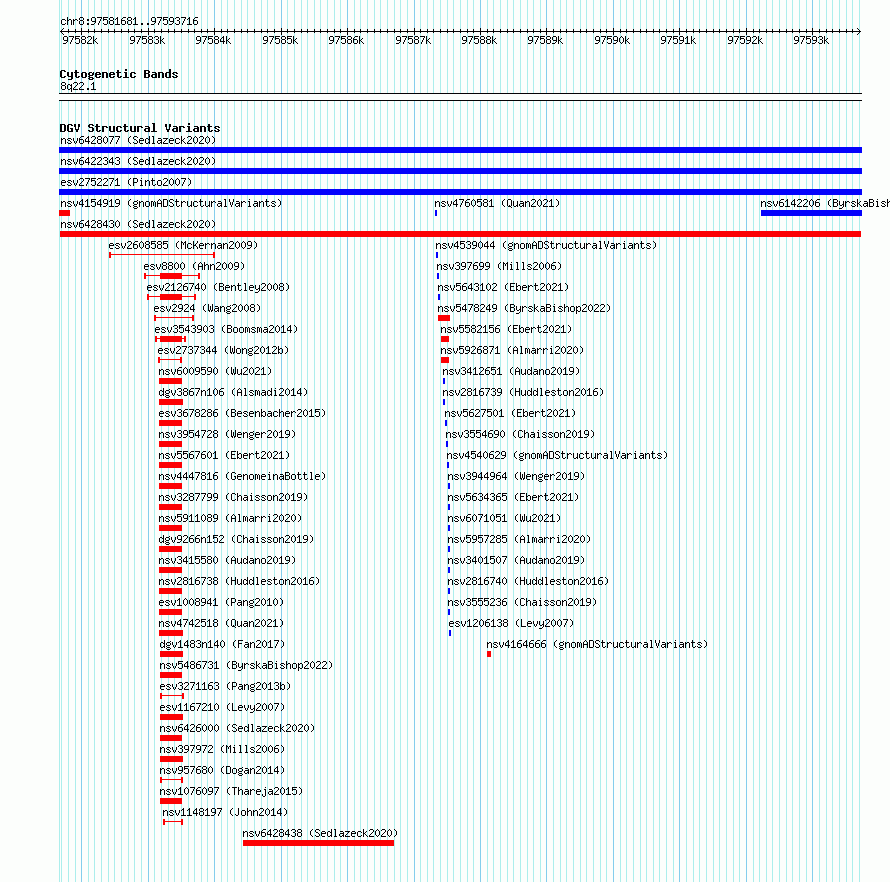Image resolution: width=890 pixels, height=882 pixels.
Task: Open variant nsv397699 (Mills2006)
Action: click(499, 266)
